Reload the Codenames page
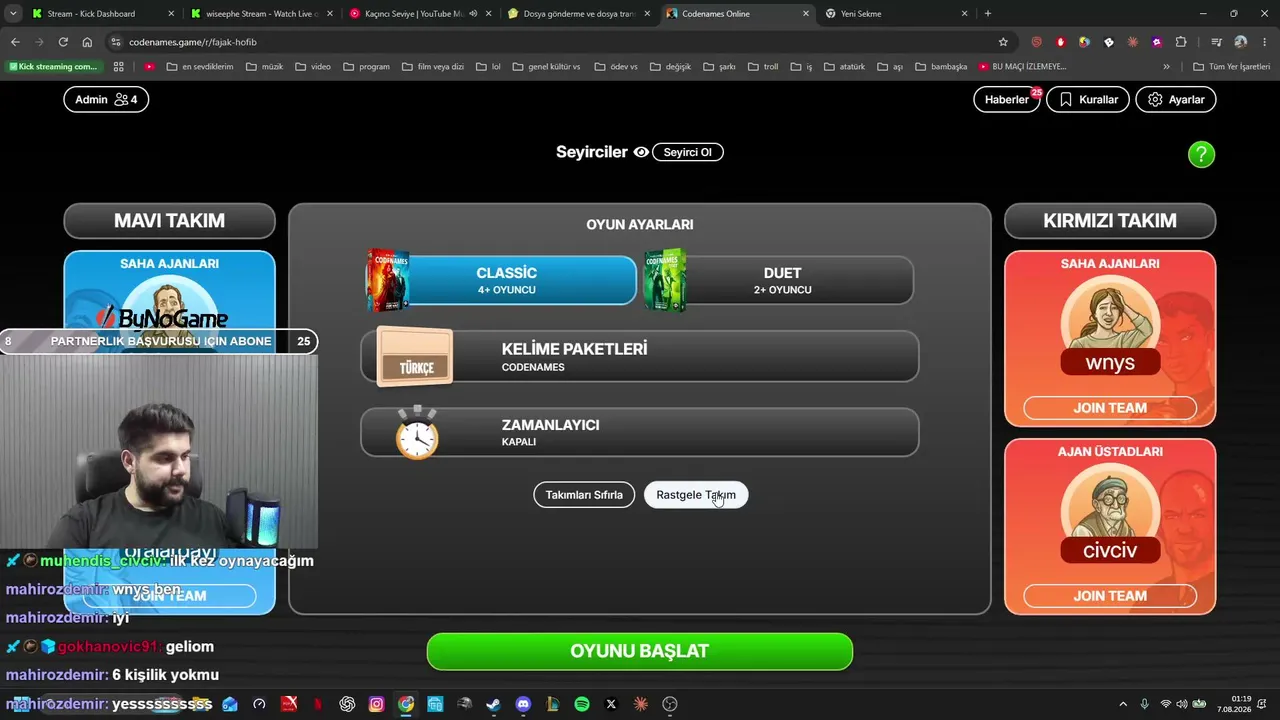The image size is (1280, 720). click(x=63, y=42)
